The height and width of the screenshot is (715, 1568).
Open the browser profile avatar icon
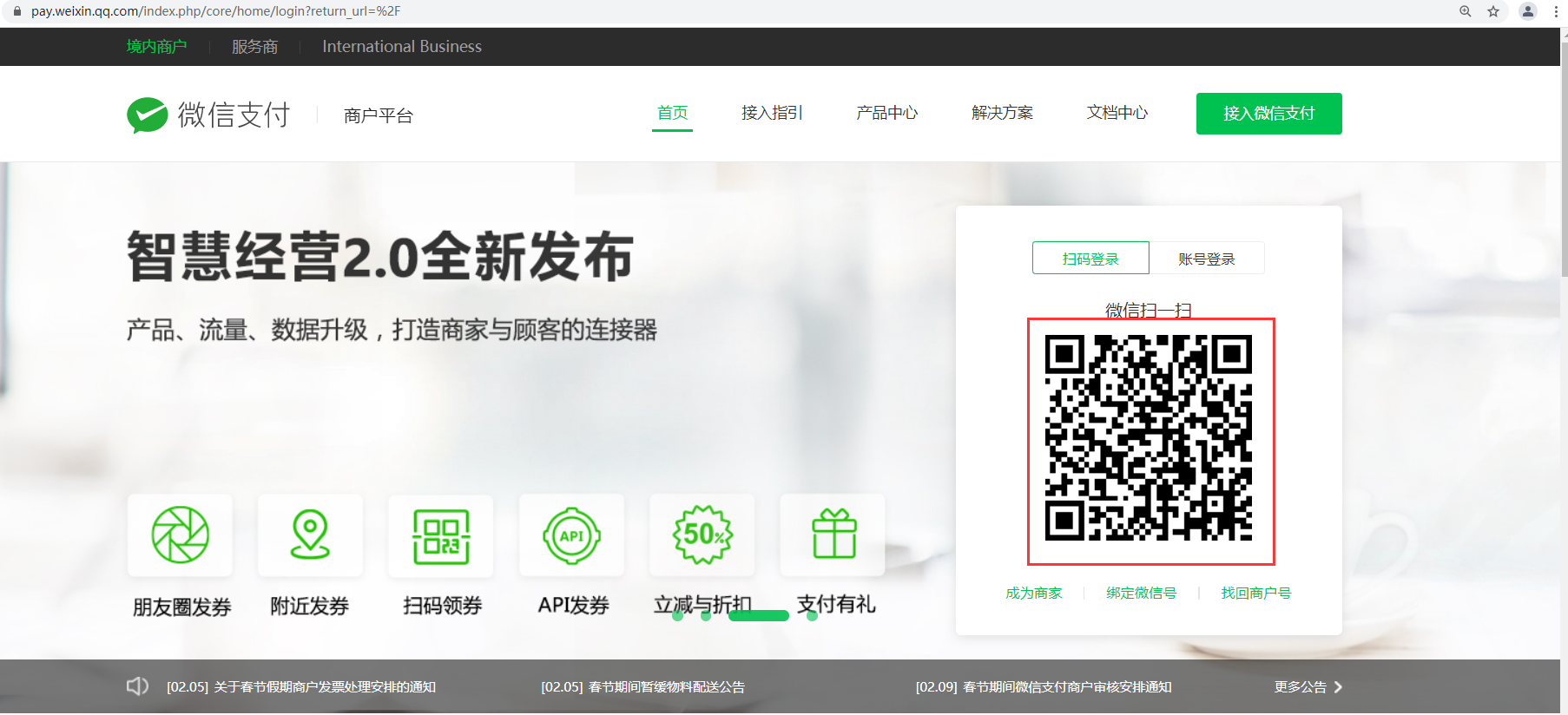pos(1528,11)
